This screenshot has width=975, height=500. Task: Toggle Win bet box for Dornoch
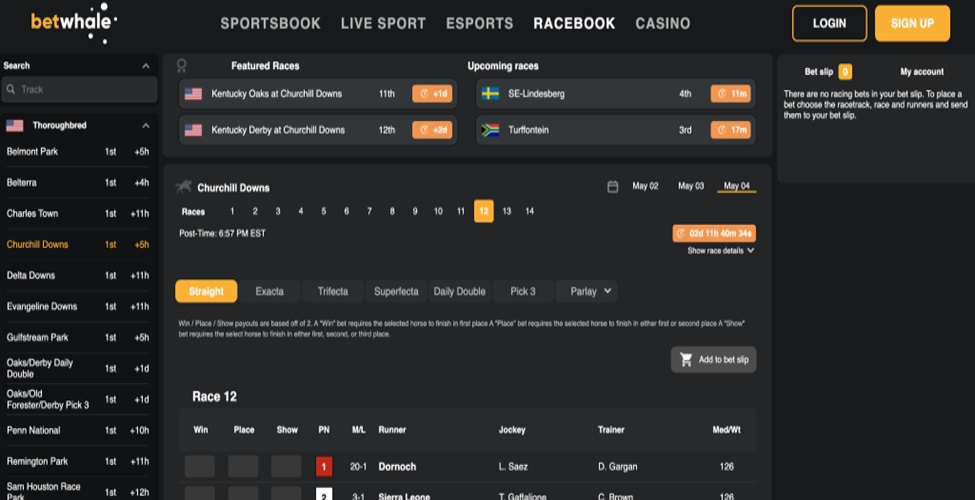[x=200, y=466]
